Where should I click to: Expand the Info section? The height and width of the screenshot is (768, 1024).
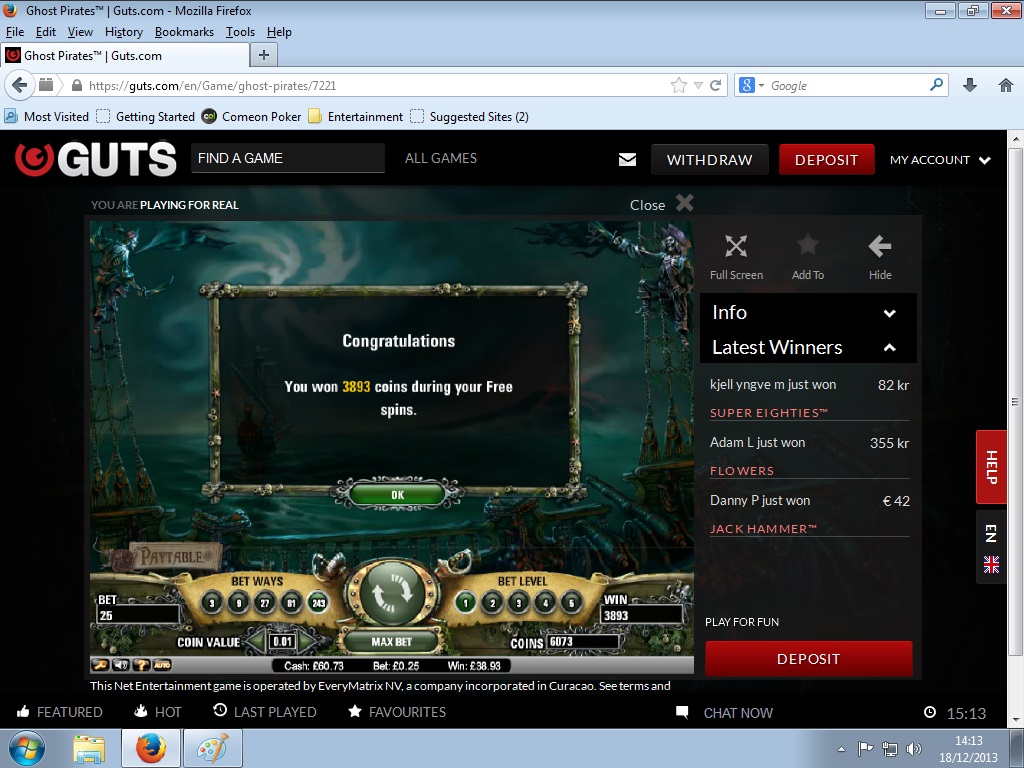(x=889, y=313)
